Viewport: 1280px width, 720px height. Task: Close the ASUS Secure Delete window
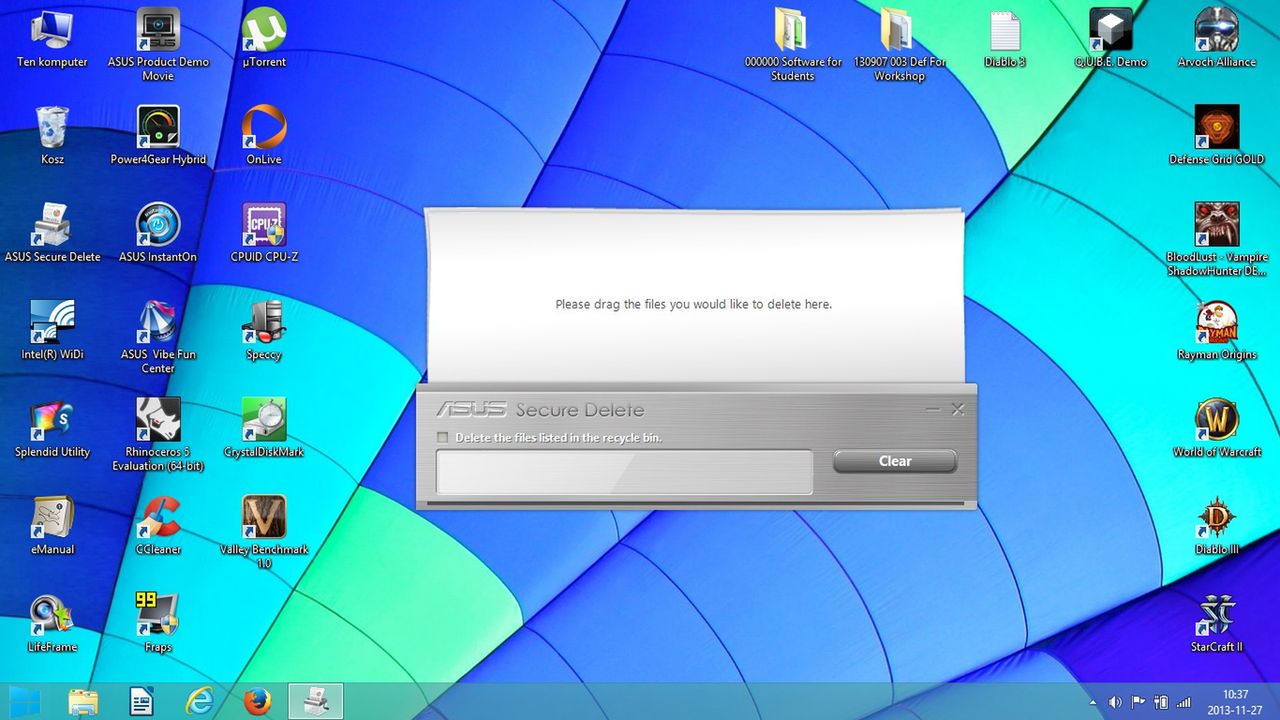coord(958,410)
